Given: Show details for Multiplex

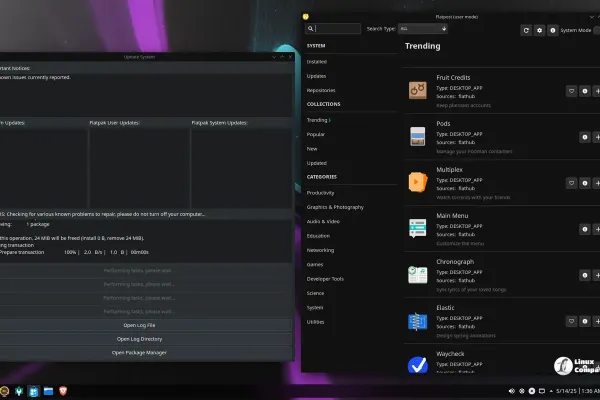Looking at the screenshot, I should 585,183.
